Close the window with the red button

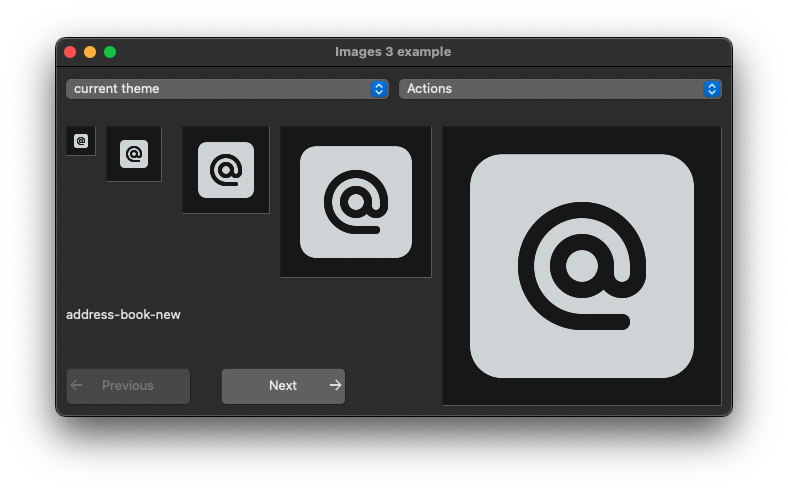(x=70, y=52)
